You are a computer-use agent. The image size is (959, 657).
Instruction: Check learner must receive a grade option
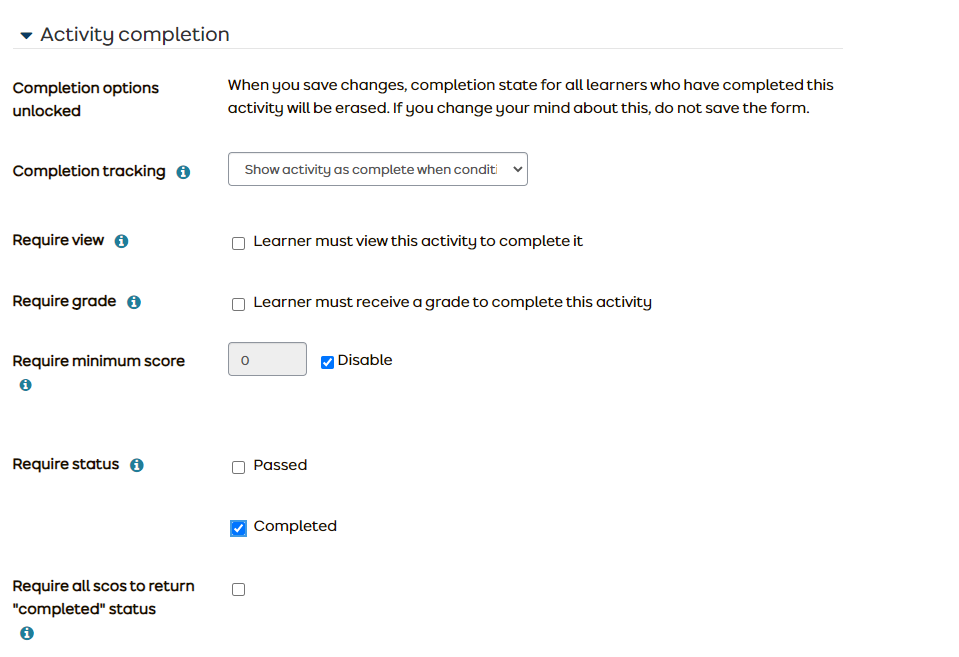[238, 302]
